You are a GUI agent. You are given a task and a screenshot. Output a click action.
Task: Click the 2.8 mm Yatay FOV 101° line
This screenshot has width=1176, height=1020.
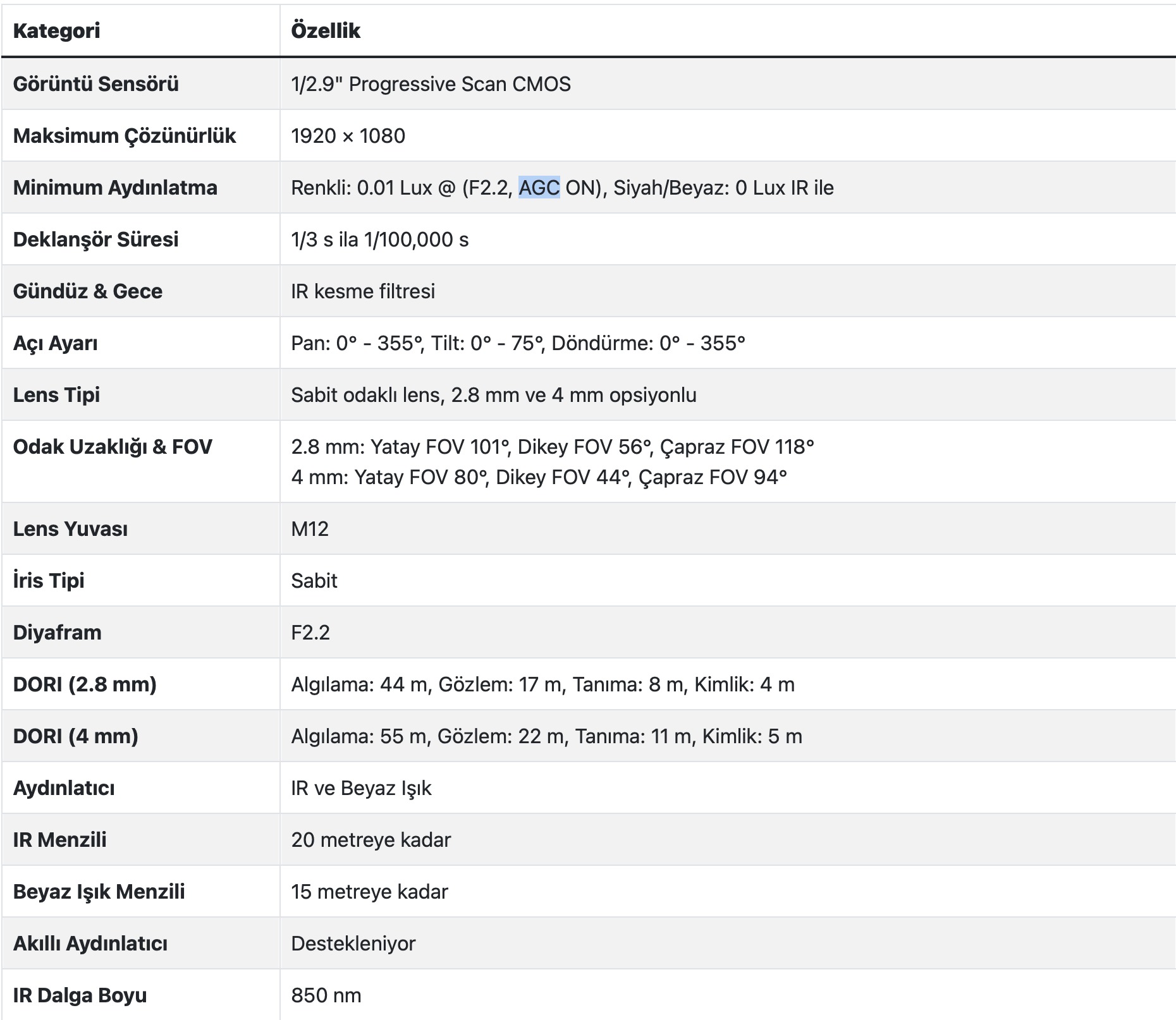[552, 447]
